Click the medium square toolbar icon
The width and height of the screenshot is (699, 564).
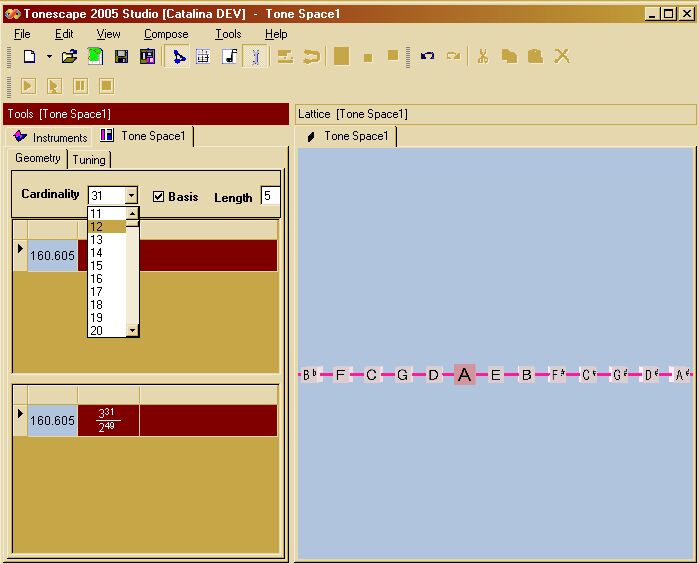click(x=393, y=55)
